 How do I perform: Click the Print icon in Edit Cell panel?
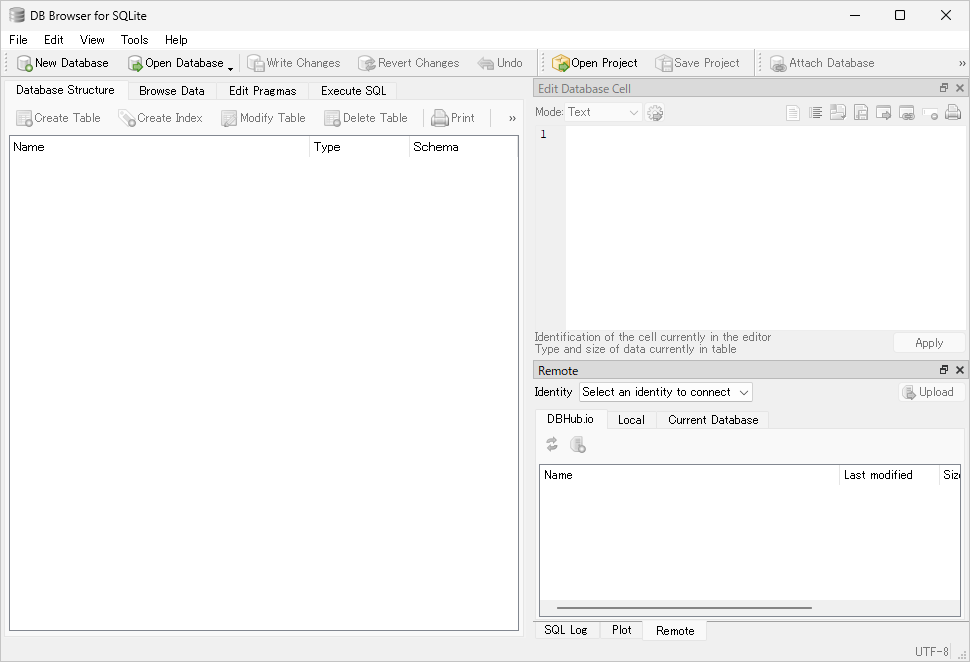(953, 113)
